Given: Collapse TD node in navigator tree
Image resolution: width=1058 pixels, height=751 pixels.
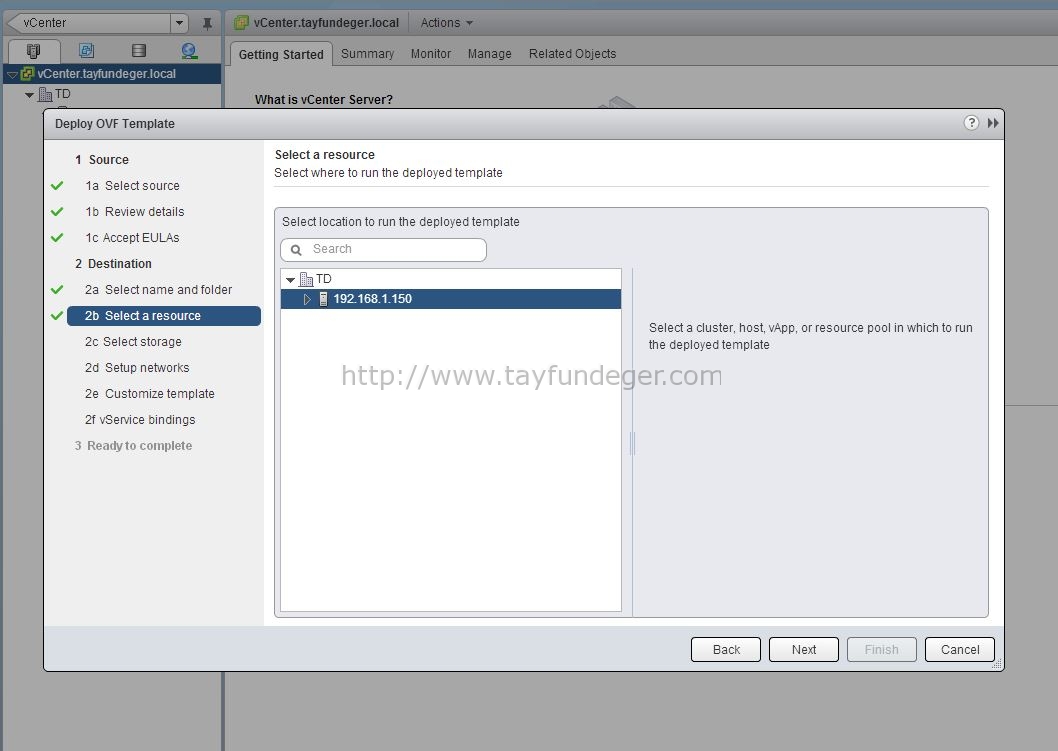Looking at the screenshot, I should tap(29, 94).
